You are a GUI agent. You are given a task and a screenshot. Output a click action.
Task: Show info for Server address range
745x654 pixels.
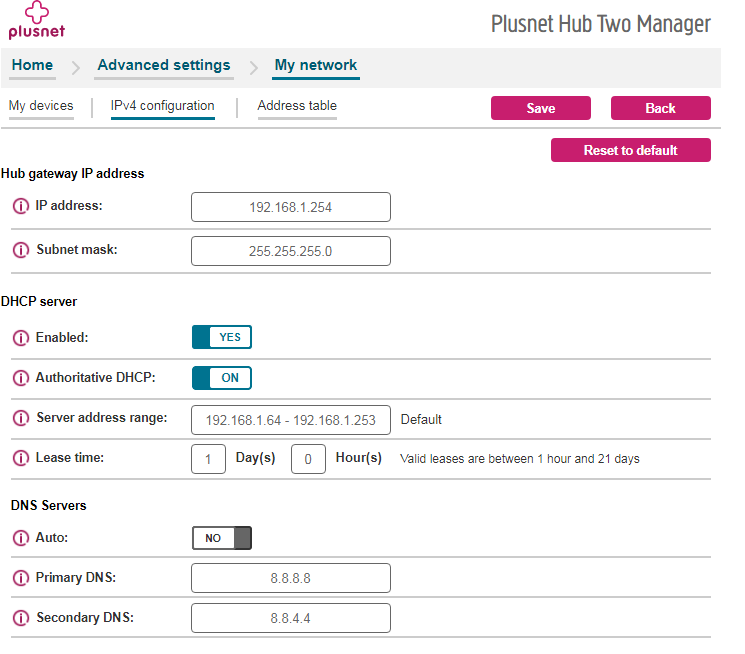20,418
